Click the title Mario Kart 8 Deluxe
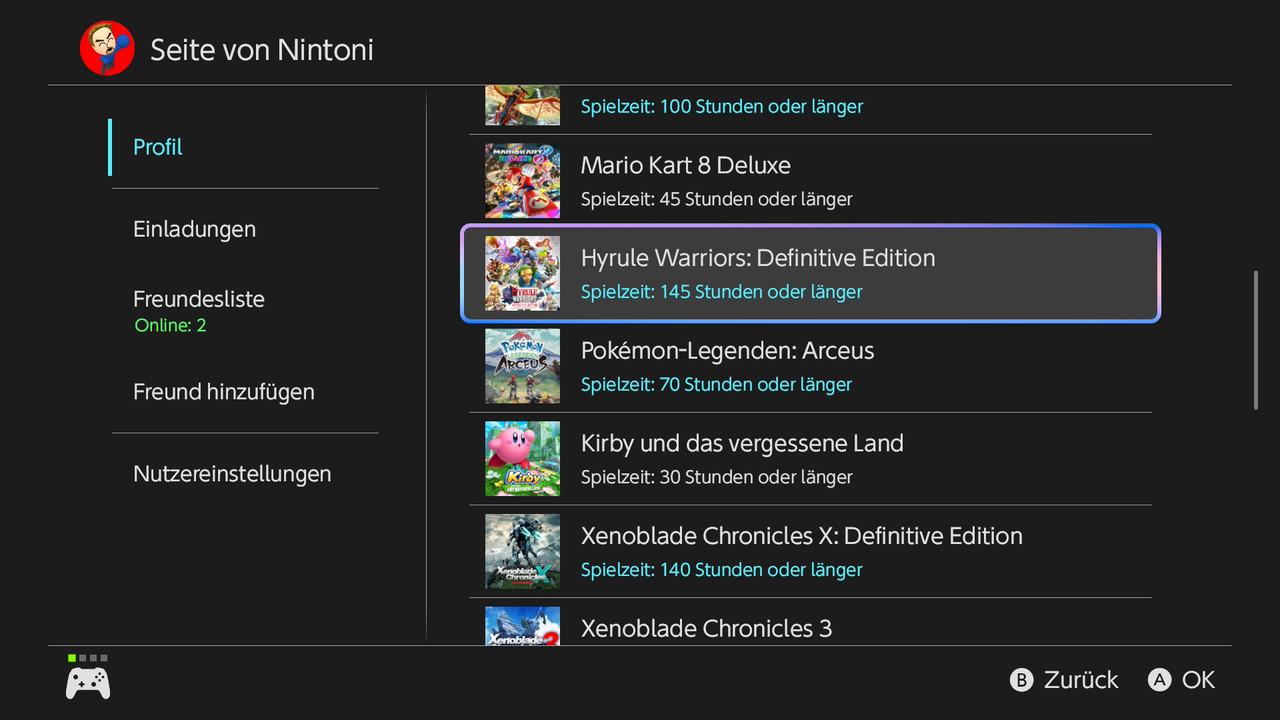Image resolution: width=1280 pixels, height=720 pixels. (686, 165)
